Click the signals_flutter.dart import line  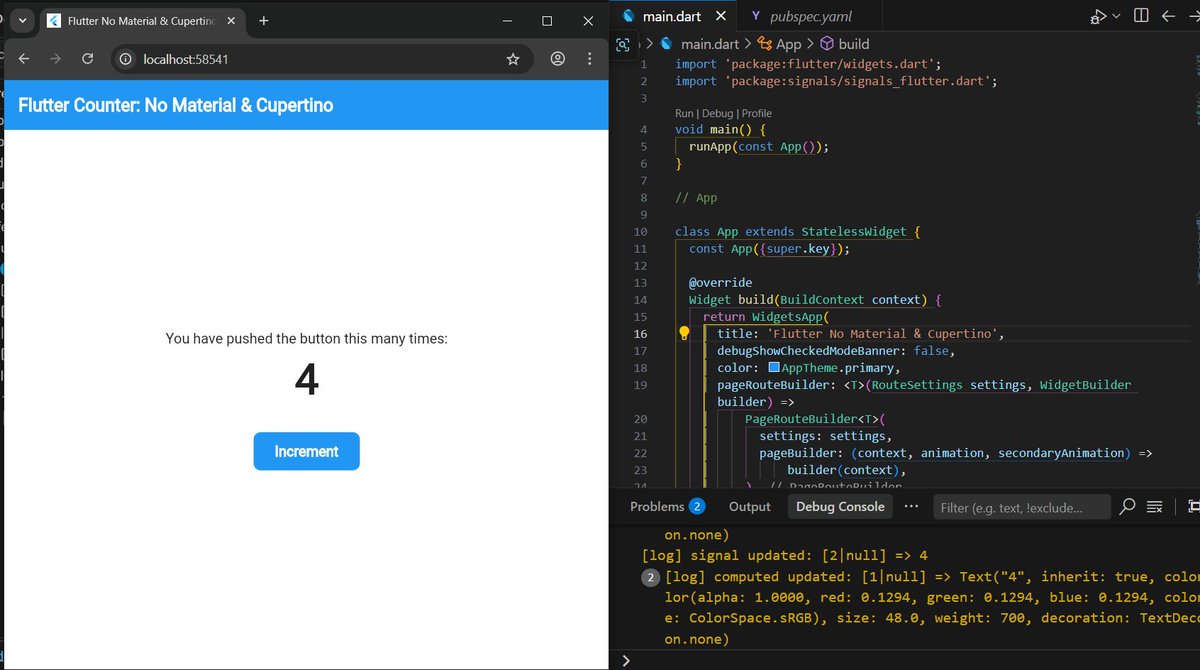[836, 81]
